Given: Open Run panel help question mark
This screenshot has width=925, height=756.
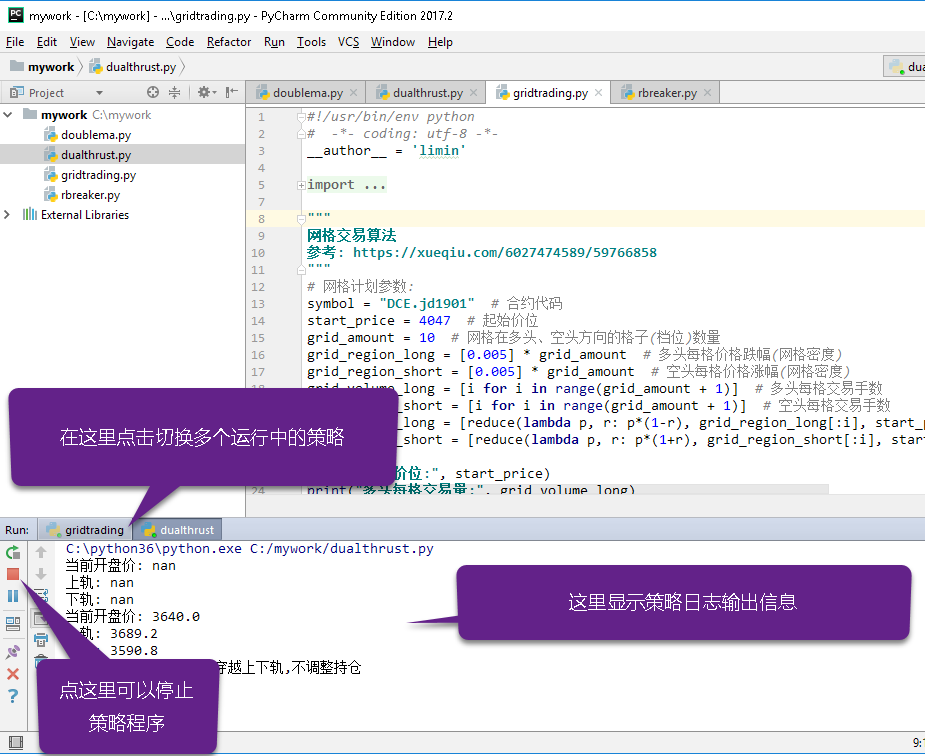Looking at the screenshot, I should (x=13, y=696).
